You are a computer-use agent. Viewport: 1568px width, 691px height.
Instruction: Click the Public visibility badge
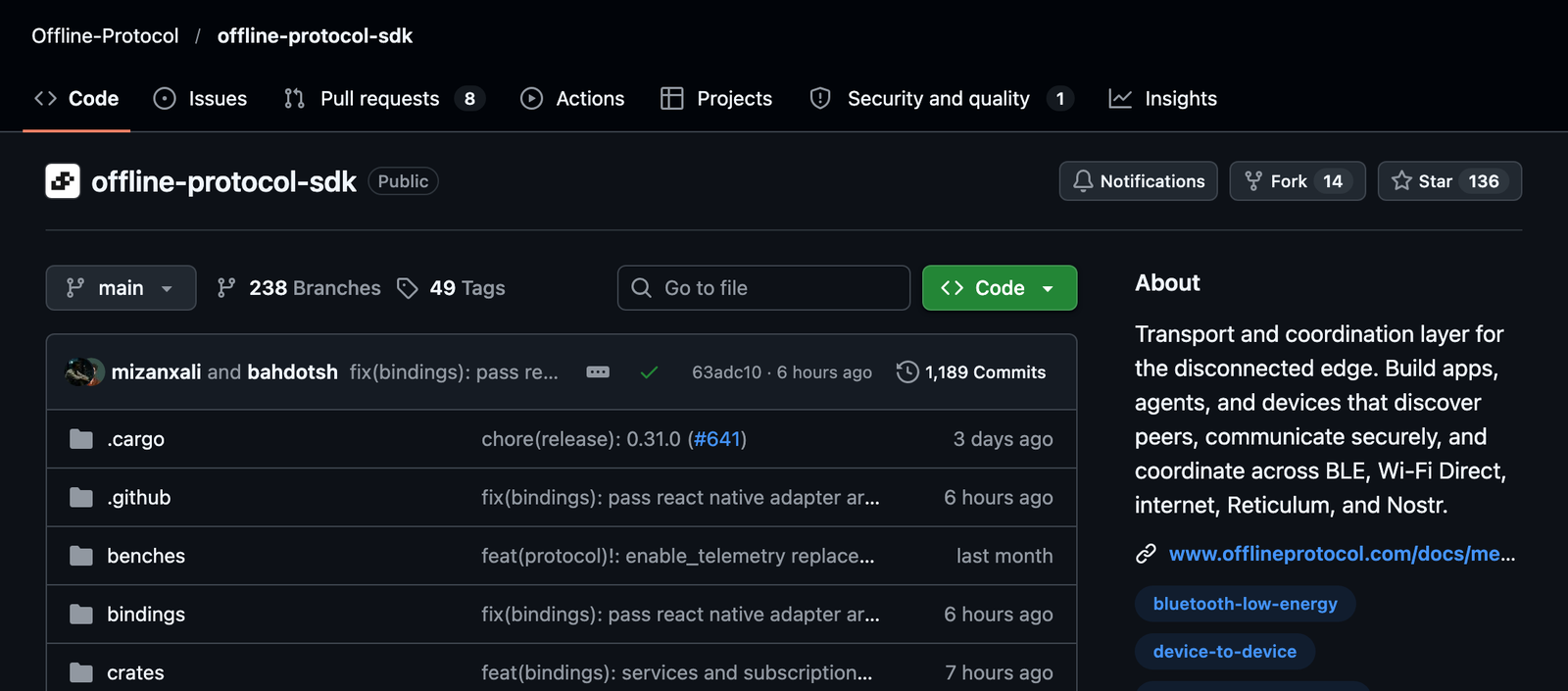coord(403,181)
